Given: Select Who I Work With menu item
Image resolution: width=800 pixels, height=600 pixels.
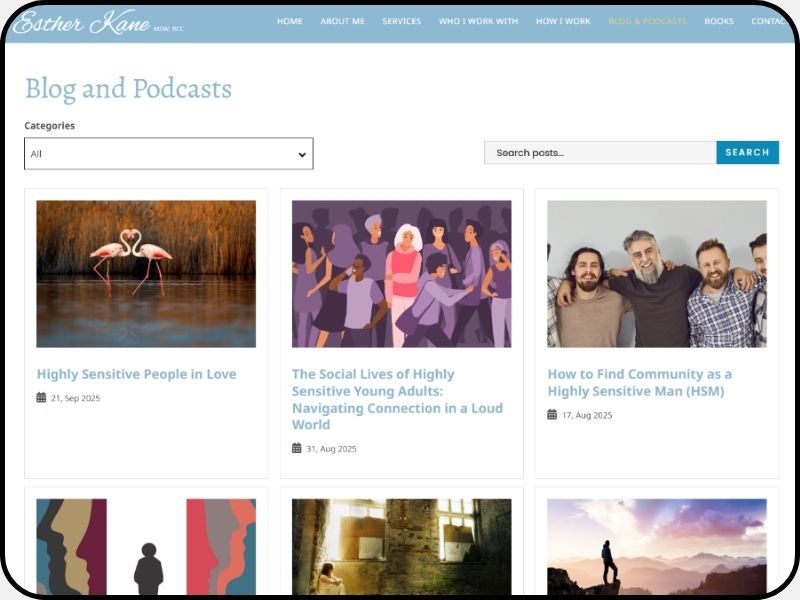Looking at the screenshot, I should (x=478, y=21).
